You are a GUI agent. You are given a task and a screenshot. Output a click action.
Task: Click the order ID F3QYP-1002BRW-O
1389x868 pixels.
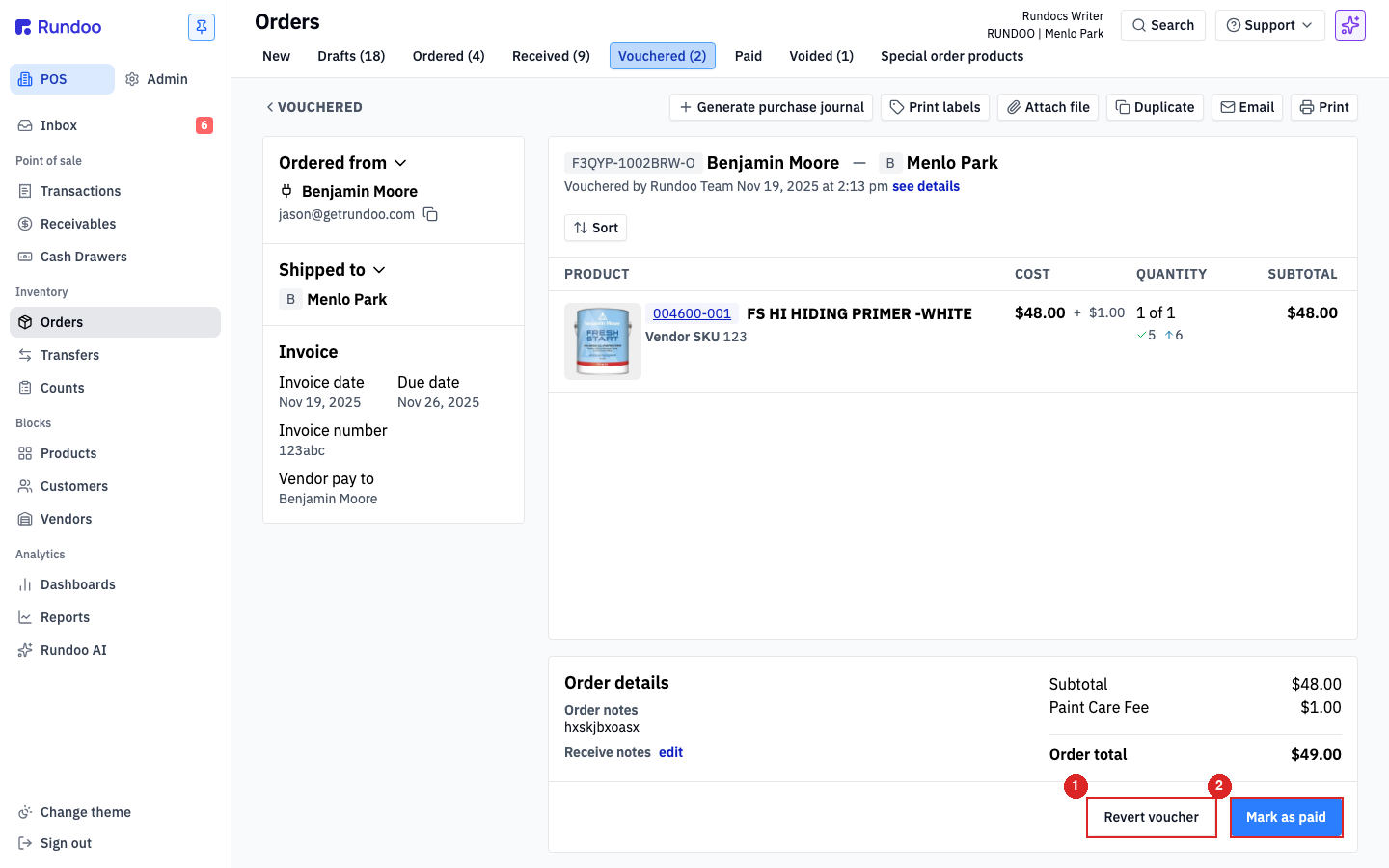point(633,163)
